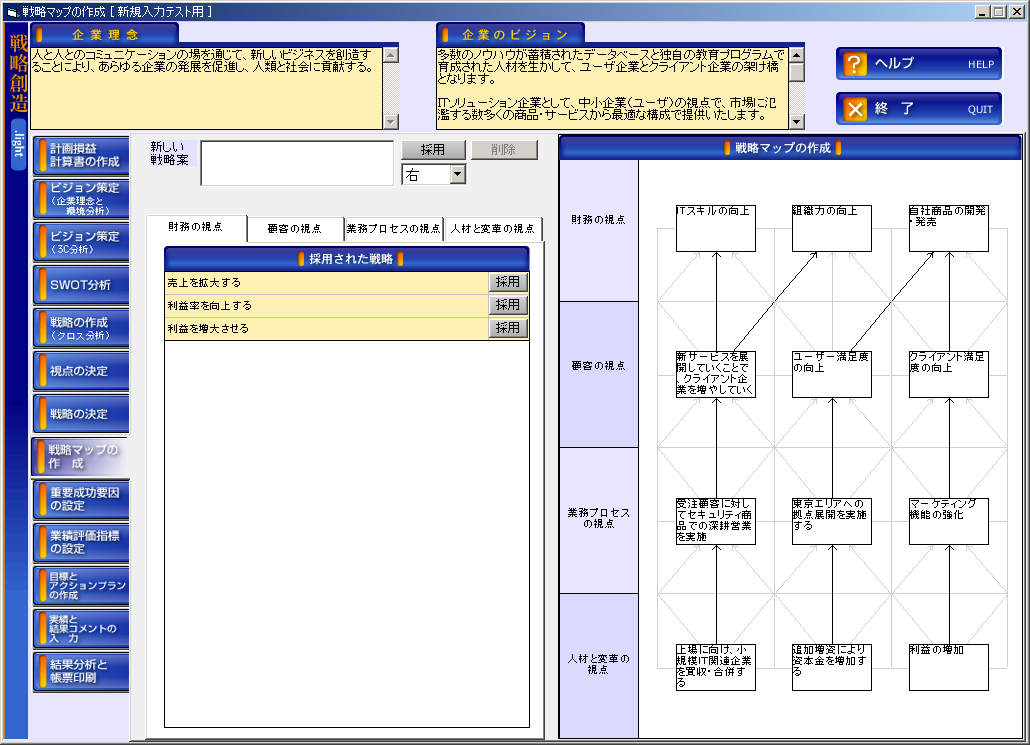
Task: Click the .light vertical label in sidebar
Action: 18,145
